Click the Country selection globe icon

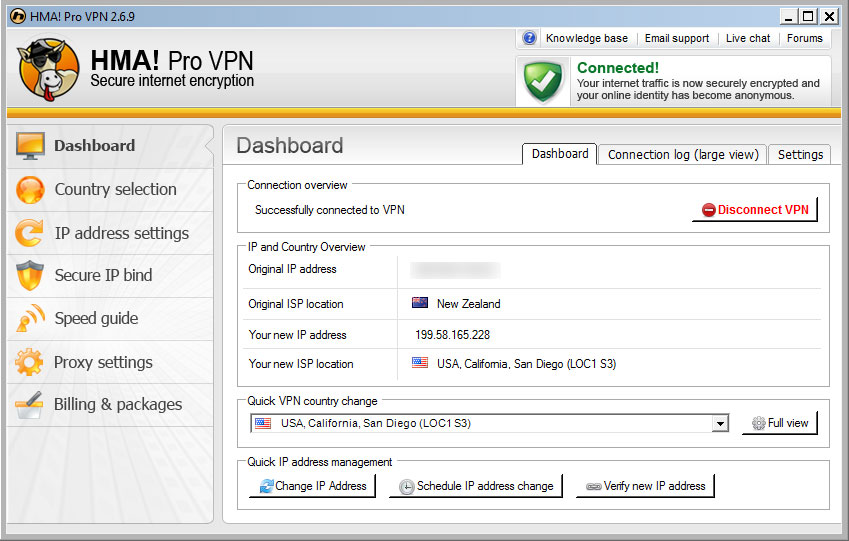(x=30, y=190)
